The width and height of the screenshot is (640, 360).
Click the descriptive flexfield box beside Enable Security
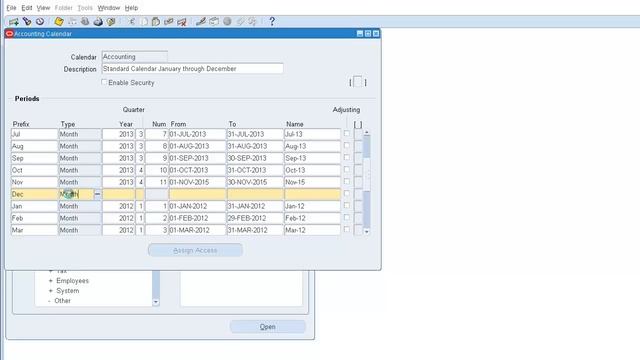(x=358, y=82)
